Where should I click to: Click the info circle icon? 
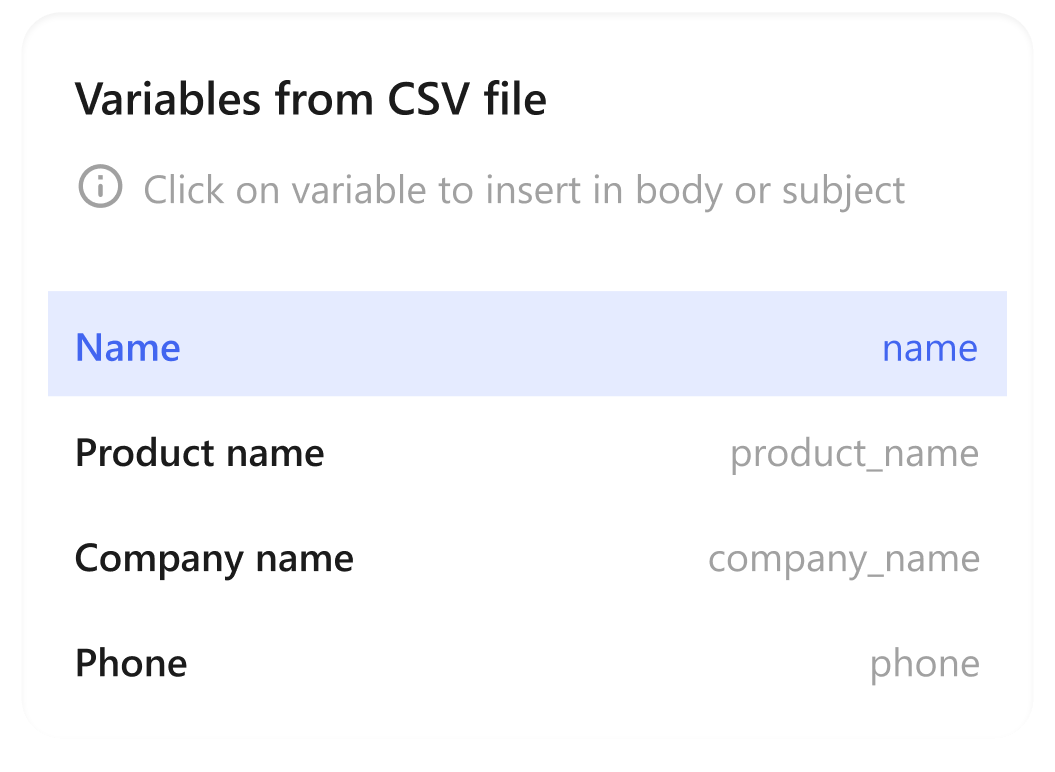[x=100, y=187]
